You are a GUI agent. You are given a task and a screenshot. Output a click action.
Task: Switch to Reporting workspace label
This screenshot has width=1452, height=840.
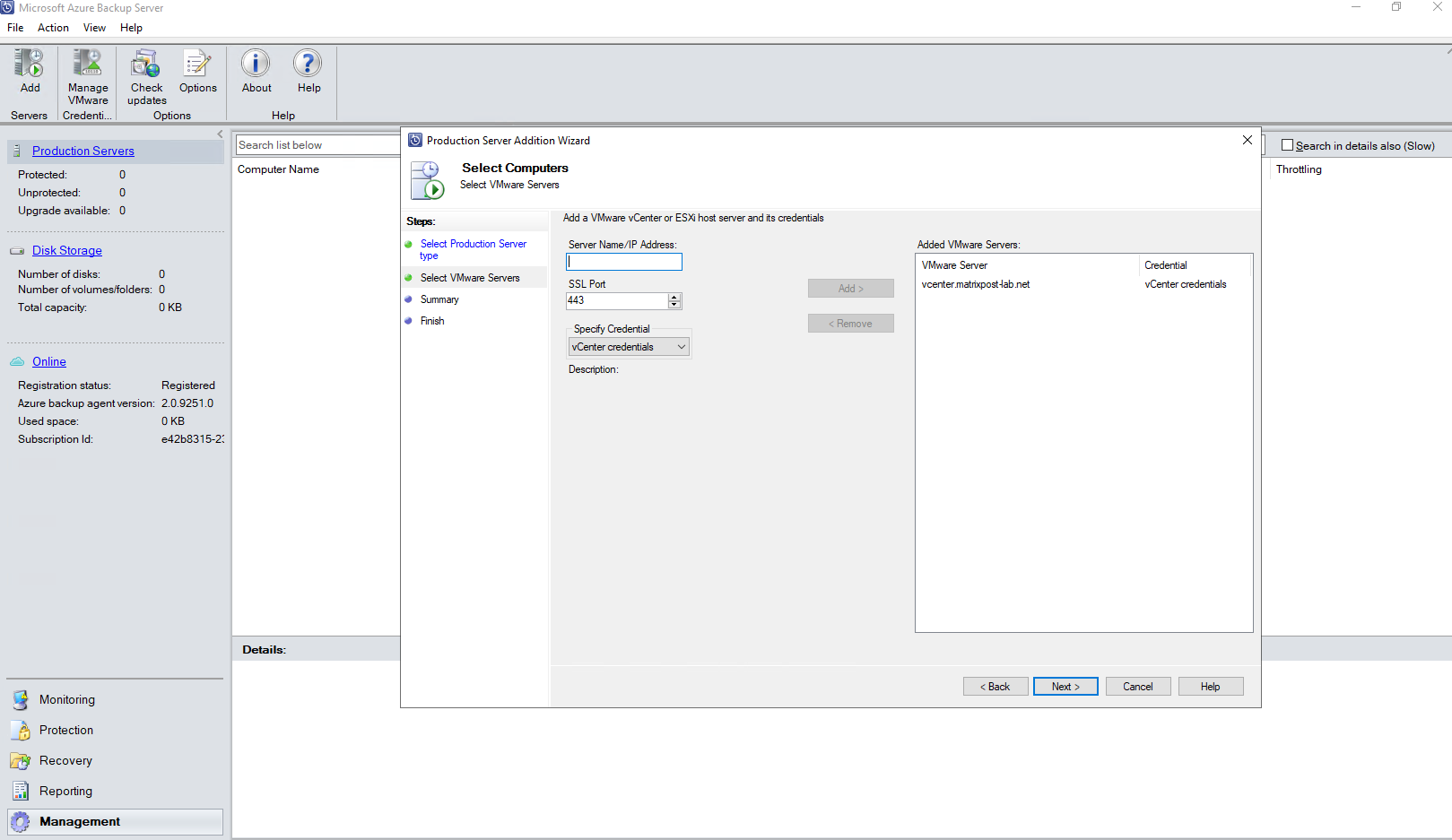coord(65,792)
